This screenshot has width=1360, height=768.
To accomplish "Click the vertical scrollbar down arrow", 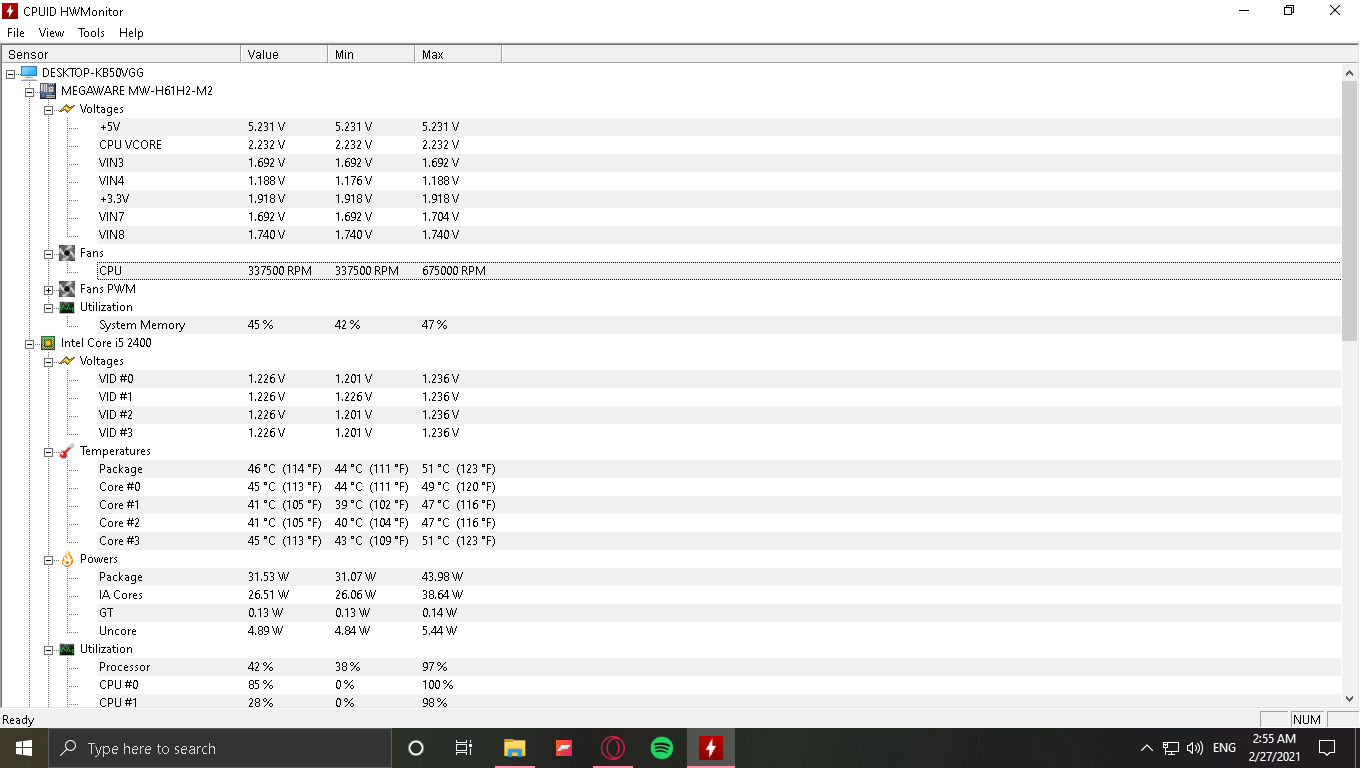I will (1349, 699).
